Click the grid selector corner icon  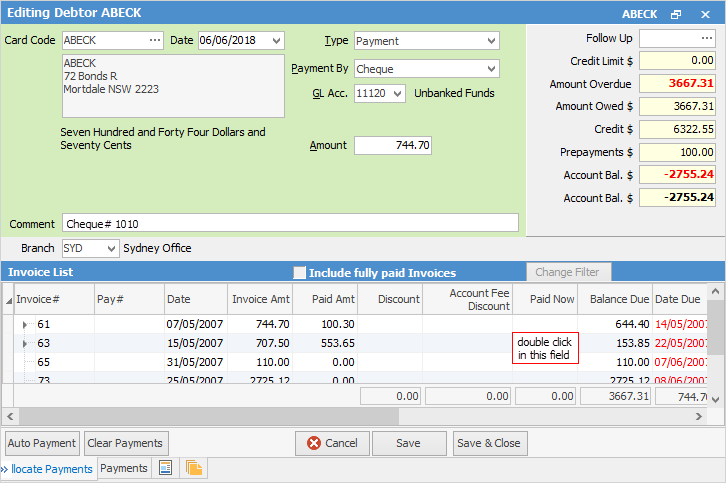[8, 299]
